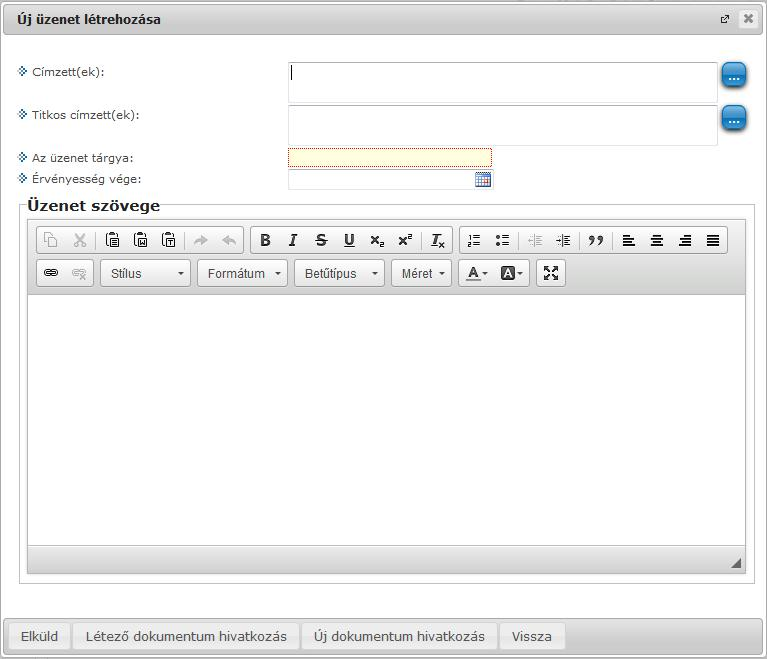Open calendar picker for Érvényesség vége

click(483, 180)
